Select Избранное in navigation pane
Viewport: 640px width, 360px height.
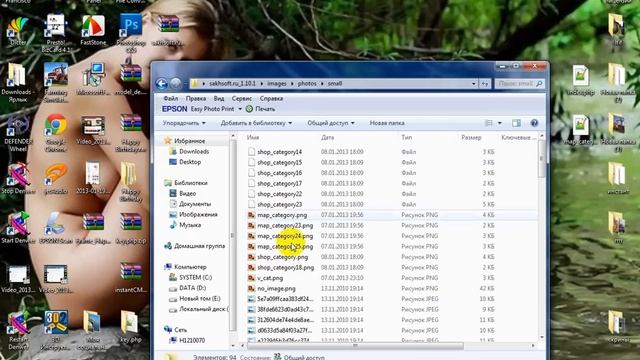(x=189, y=141)
